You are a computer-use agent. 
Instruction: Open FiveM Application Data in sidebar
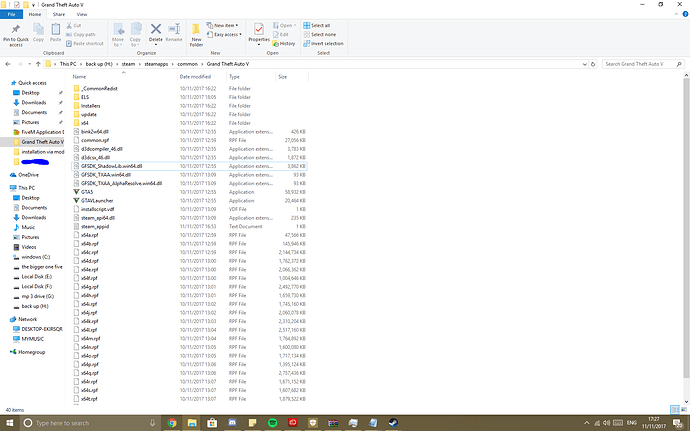(x=42, y=132)
